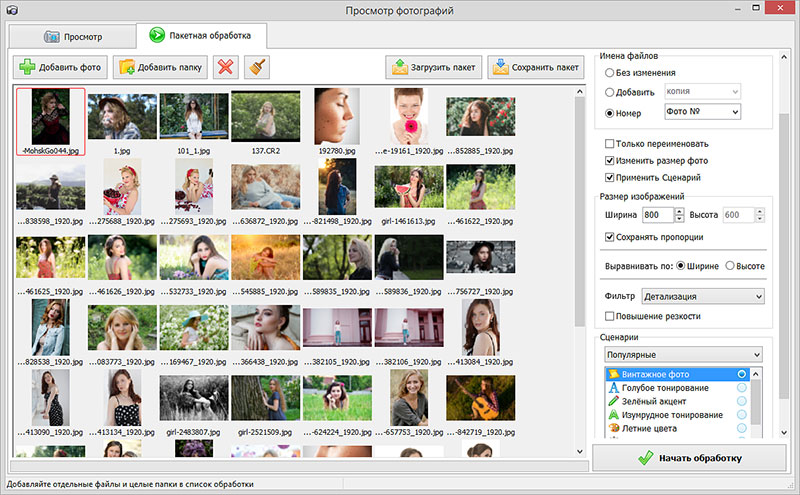Open the Фильтр Детализация dropdown
This screenshot has height=495, width=800.
703,296
